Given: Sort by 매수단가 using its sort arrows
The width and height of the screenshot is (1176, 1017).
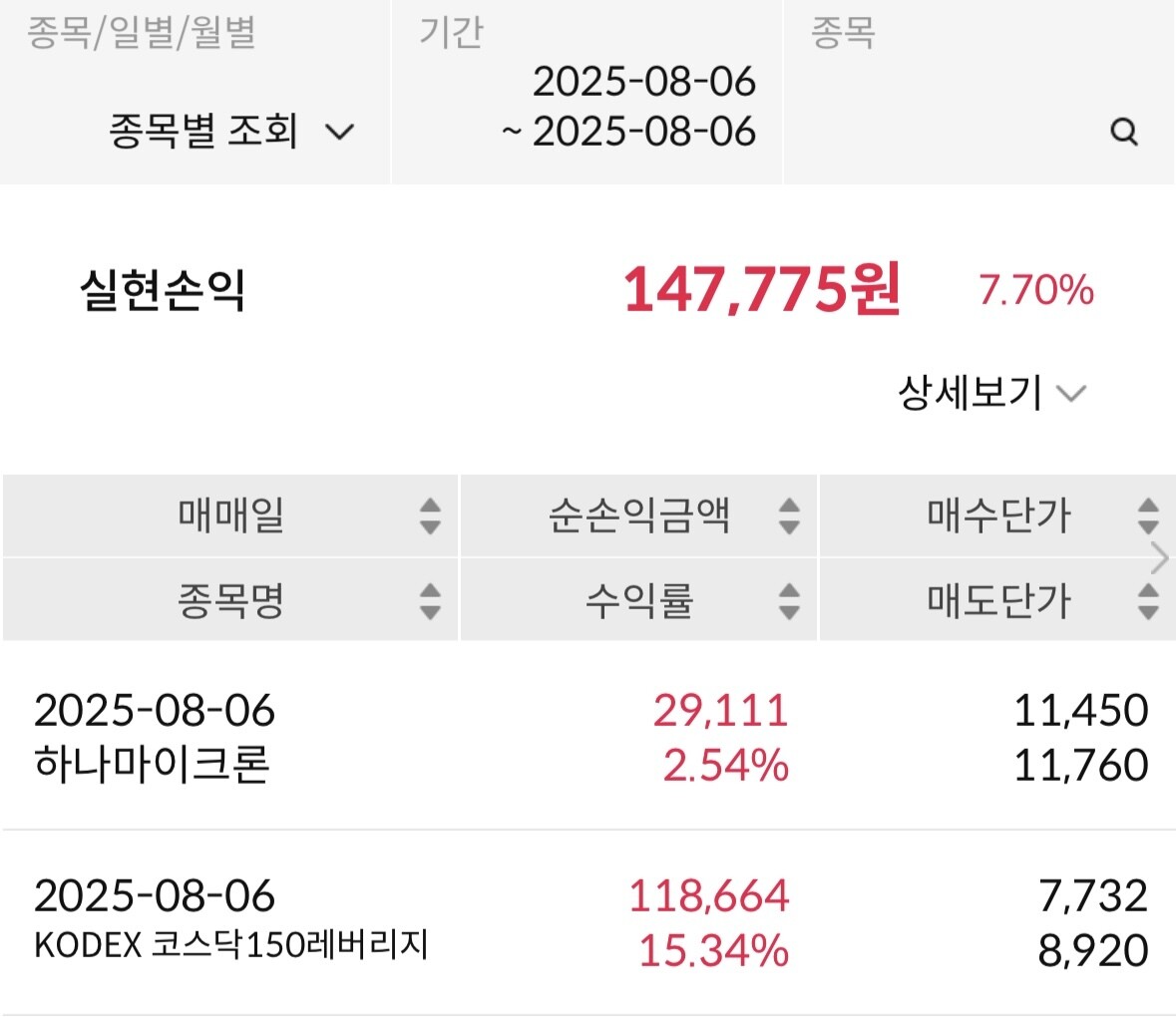Looking at the screenshot, I should [x=1148, y=515].
